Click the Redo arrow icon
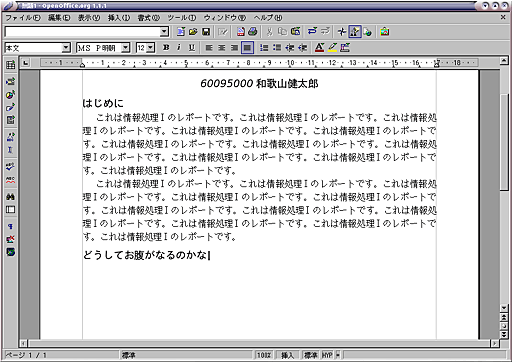The width and height of the screenshot is (512, 362). (325, 32)
